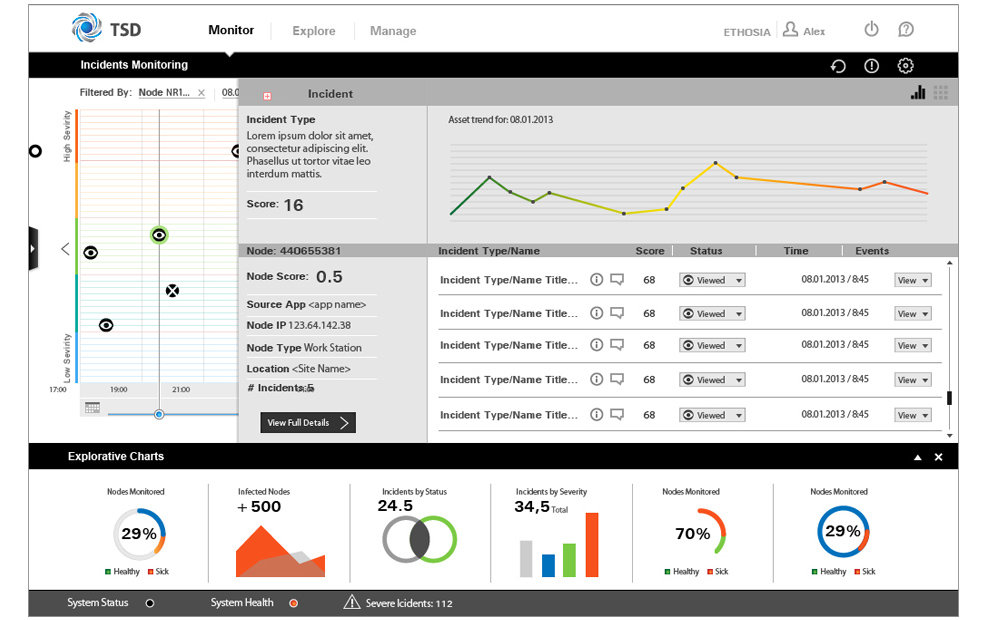990x620 pixels.
Task: Click the power logout icon
Action: point(871,30)
